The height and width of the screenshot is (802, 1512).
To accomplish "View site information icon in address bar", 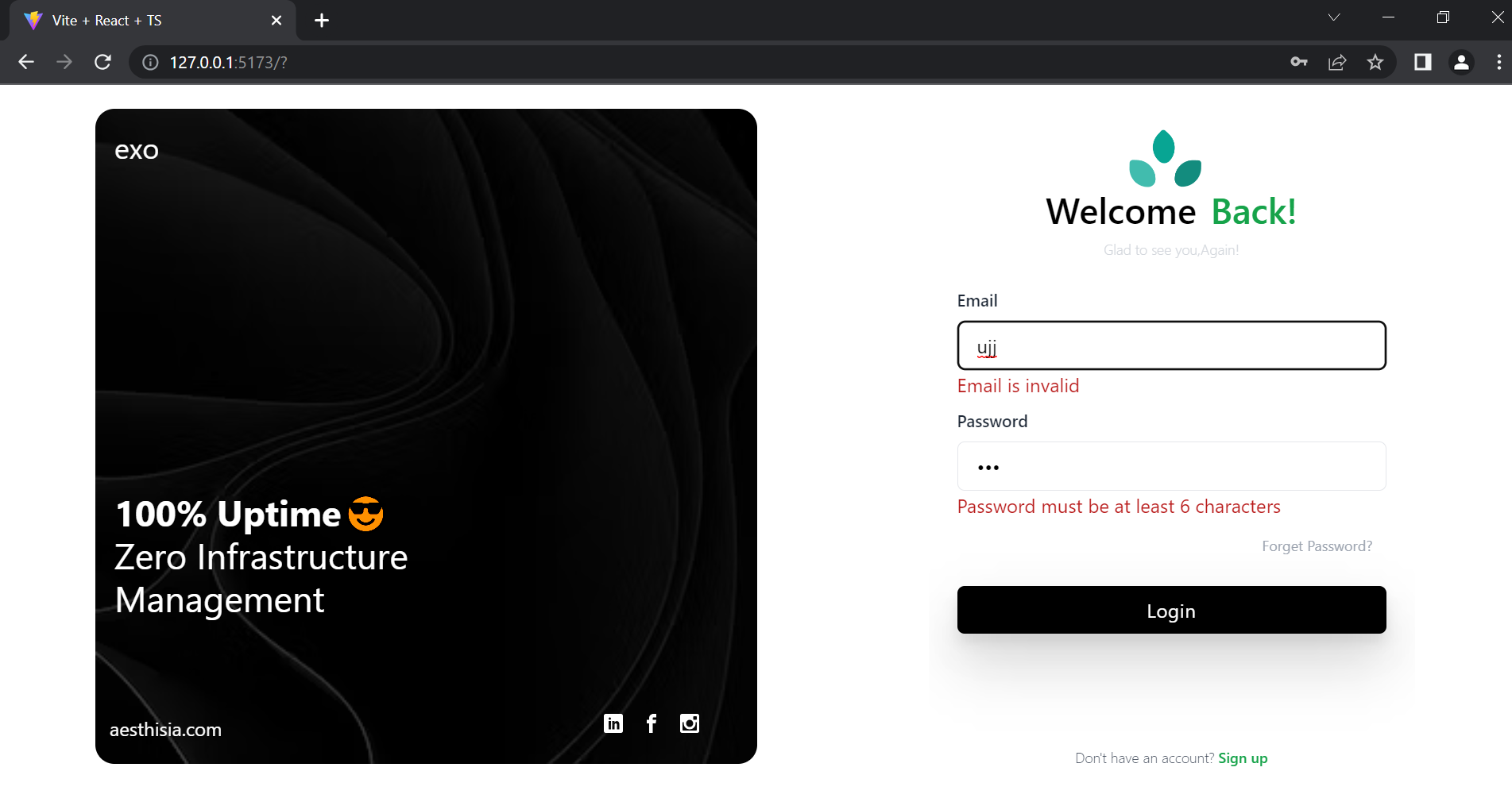I will (150, 62).
